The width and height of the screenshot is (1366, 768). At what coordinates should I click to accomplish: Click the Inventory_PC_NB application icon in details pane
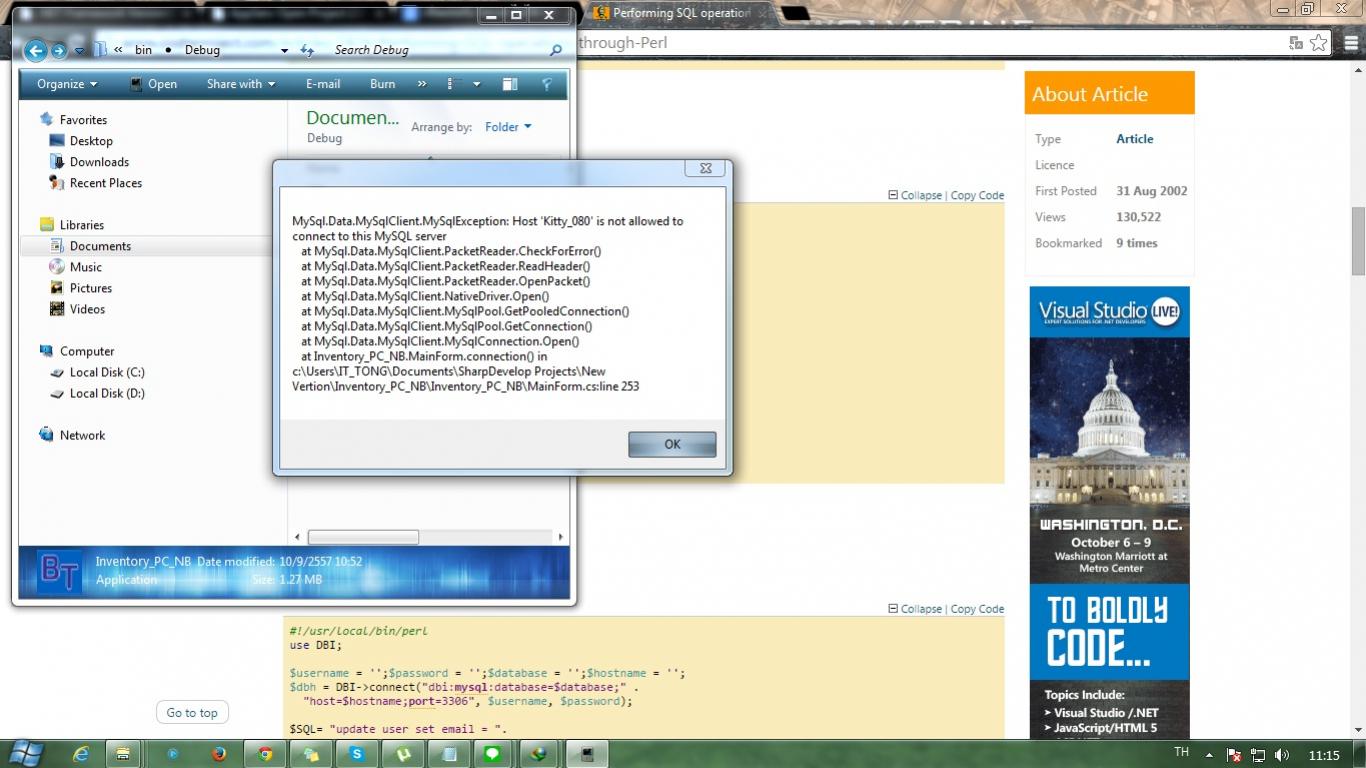[60, 571]
